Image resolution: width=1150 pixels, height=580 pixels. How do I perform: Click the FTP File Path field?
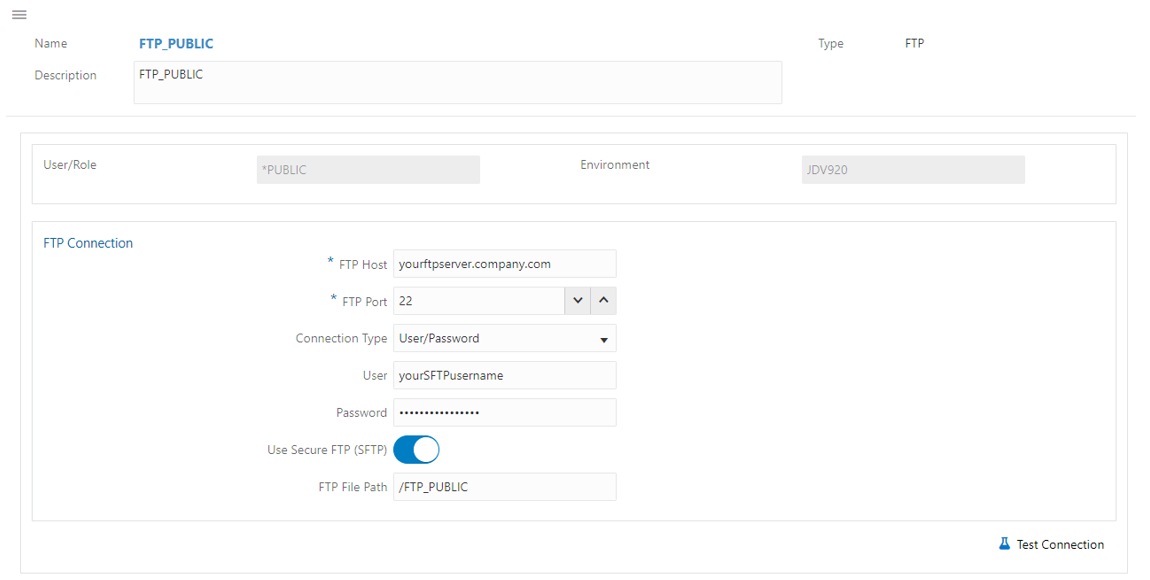coord(505,487)
